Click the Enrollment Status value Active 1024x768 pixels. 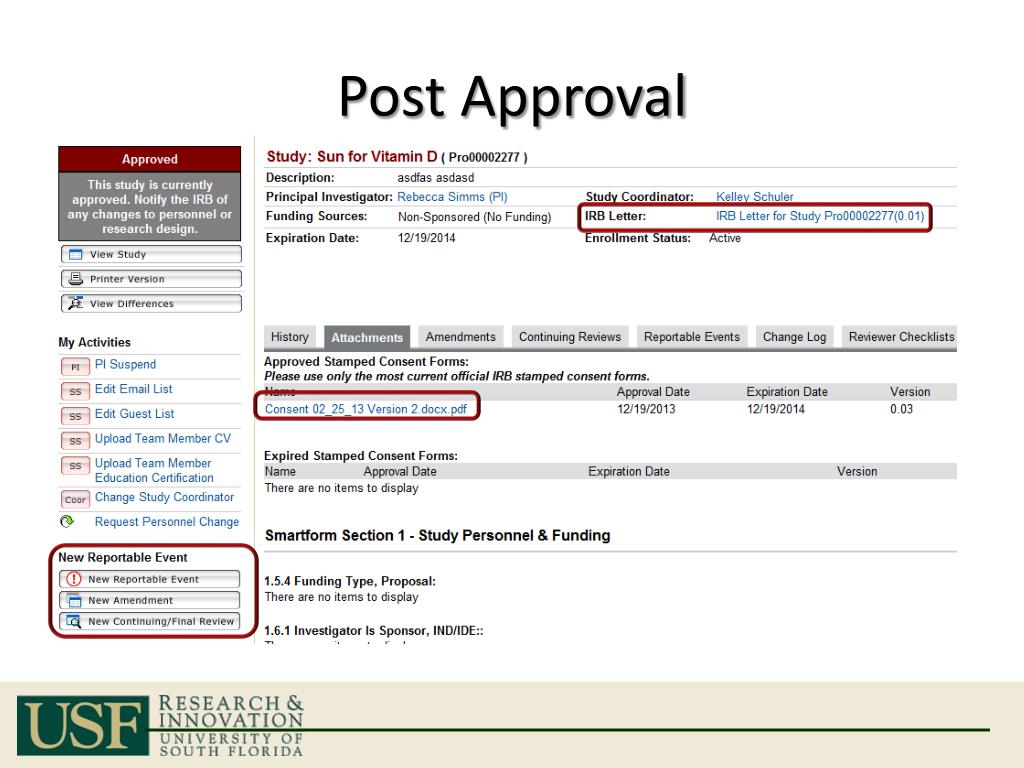[725, 238]
